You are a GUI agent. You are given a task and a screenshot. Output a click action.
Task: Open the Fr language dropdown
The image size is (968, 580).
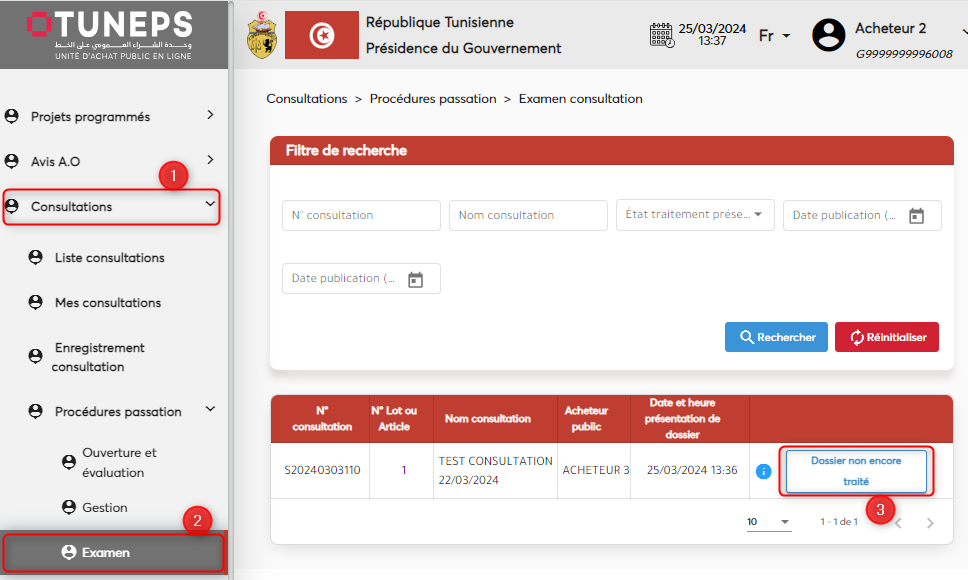[x=774, y=36]
